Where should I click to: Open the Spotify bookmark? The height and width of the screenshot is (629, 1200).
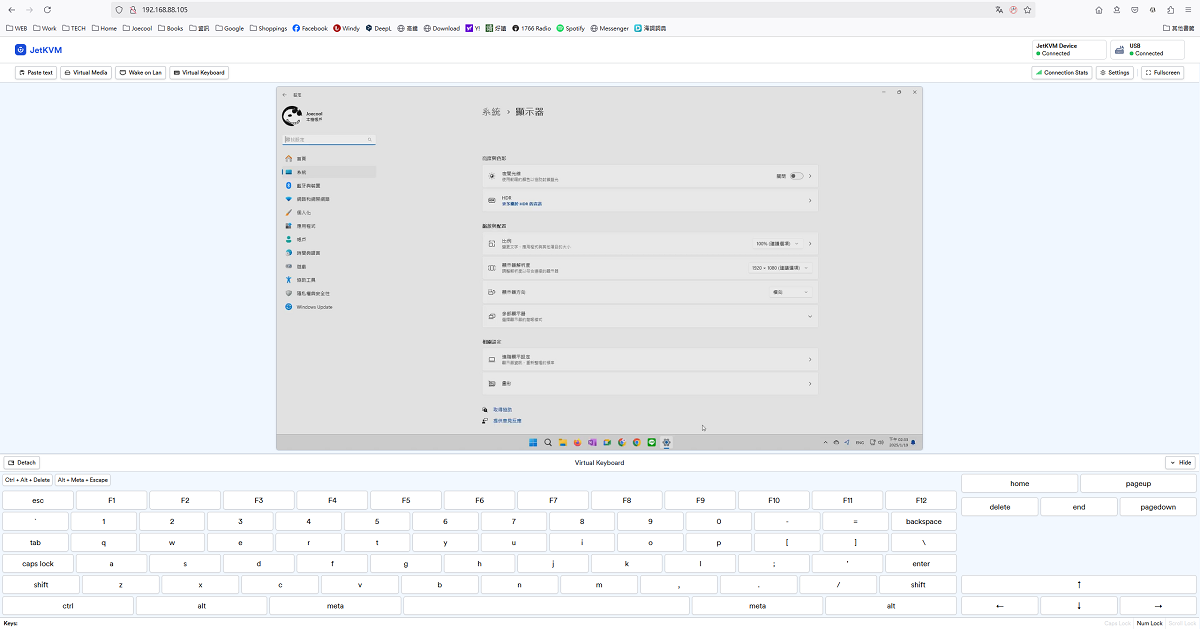point(571,28)
